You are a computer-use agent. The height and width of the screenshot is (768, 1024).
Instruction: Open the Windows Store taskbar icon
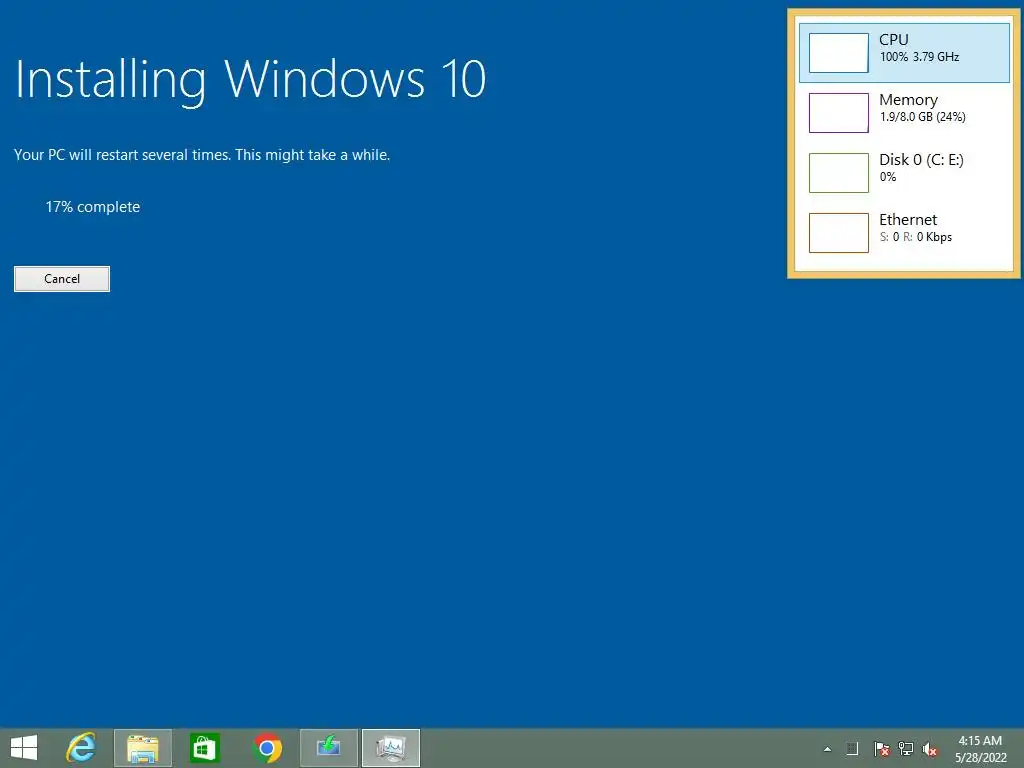click(204, 748)
